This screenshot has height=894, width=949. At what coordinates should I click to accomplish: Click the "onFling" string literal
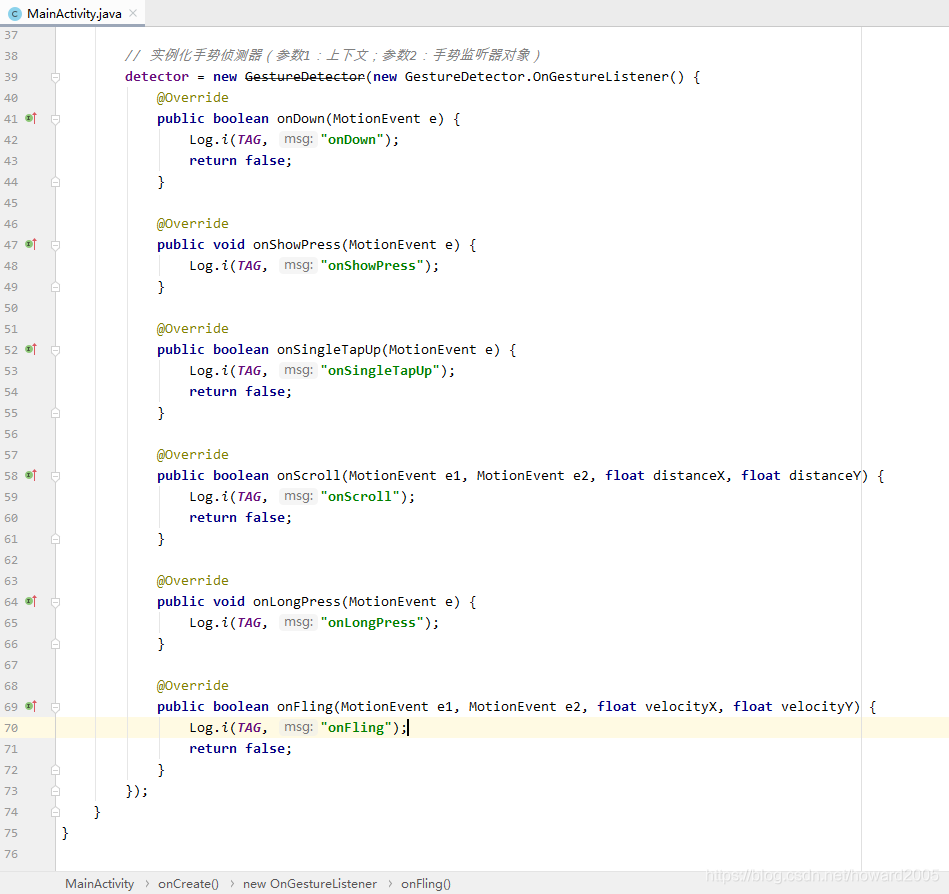[x=356, y=728]
